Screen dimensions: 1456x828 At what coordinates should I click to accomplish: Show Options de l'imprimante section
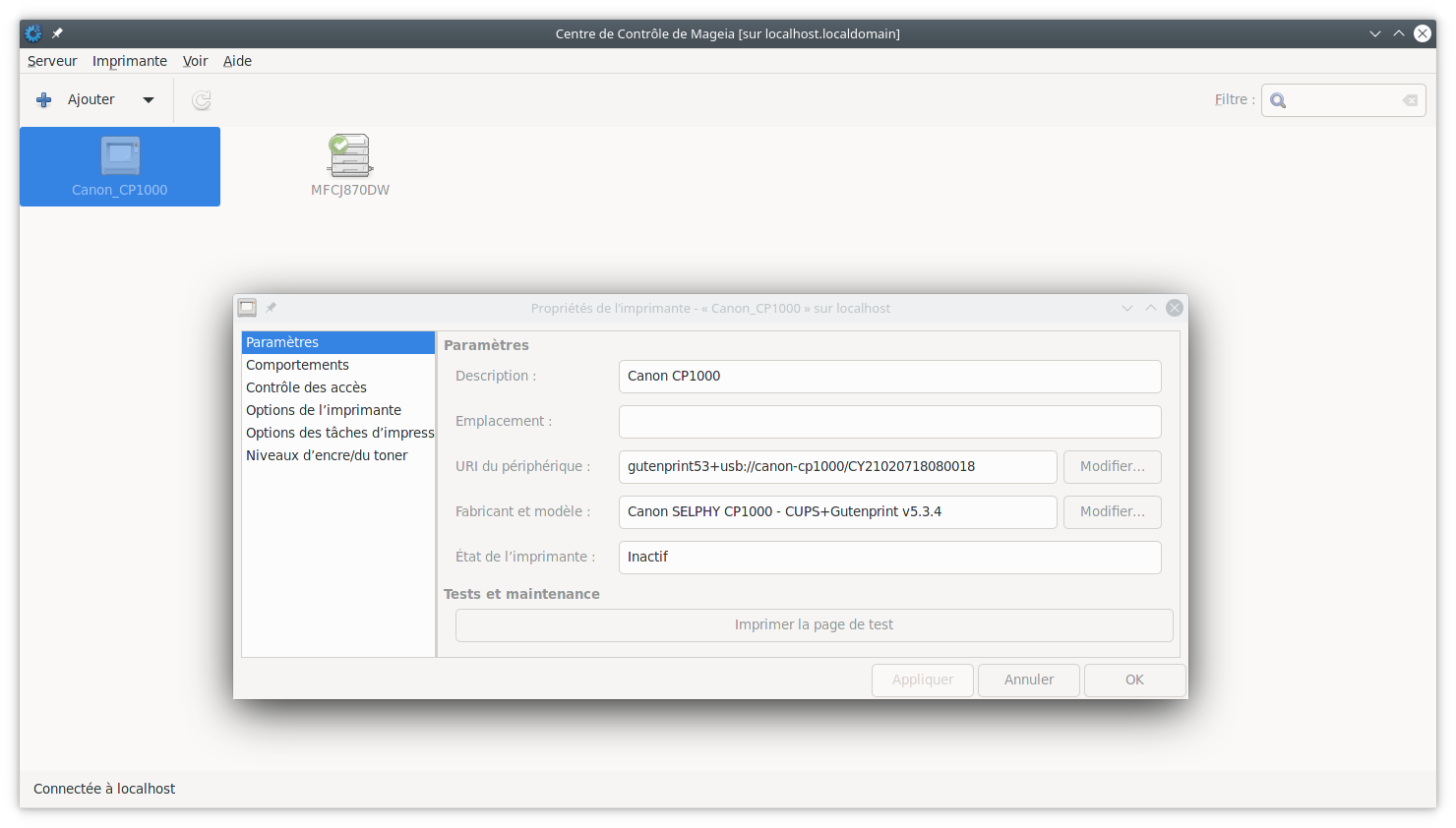pyautogui.click(x=338, y=410)
